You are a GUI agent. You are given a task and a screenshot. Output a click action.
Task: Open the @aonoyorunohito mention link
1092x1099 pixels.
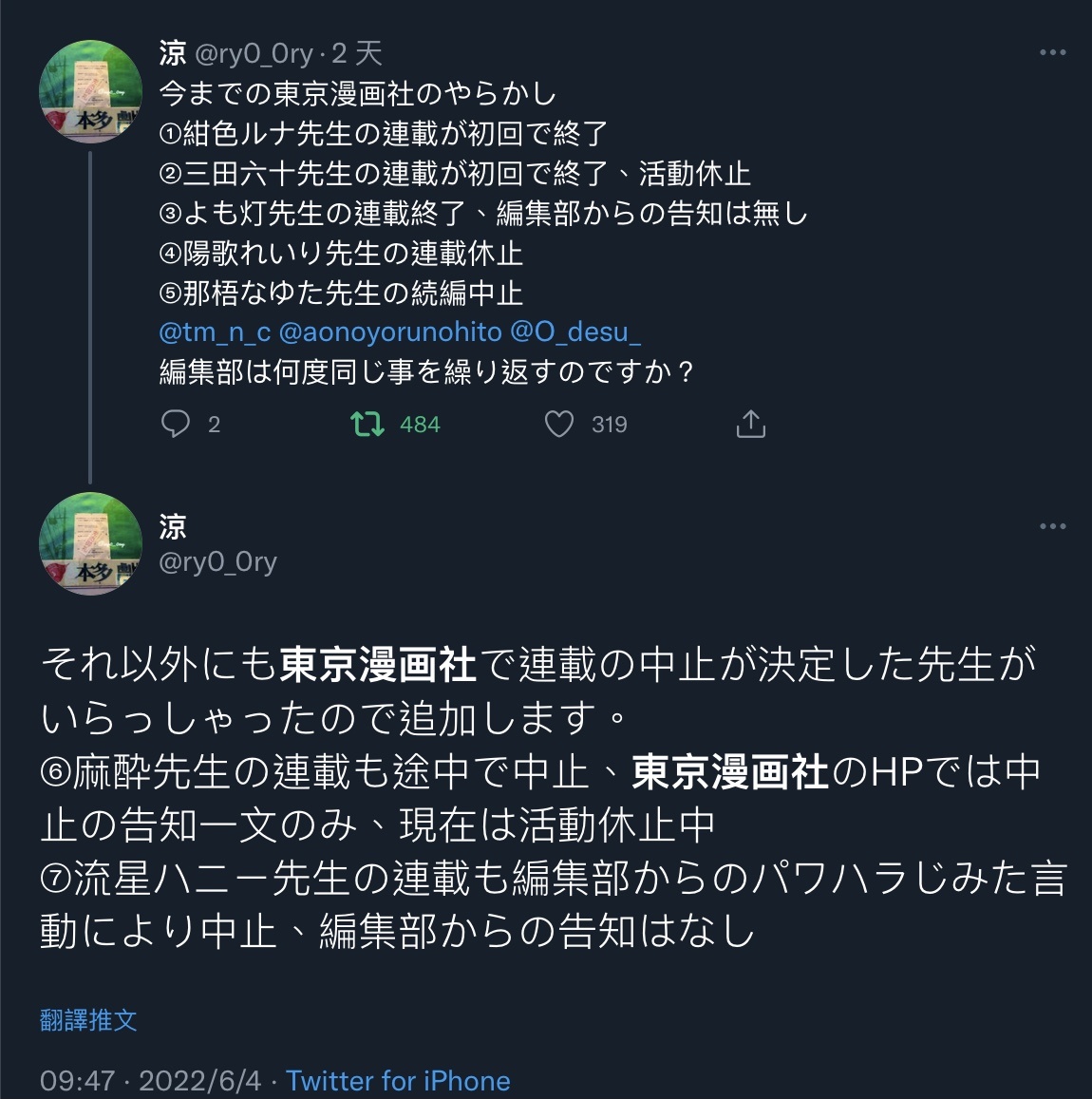pos(389,332)
